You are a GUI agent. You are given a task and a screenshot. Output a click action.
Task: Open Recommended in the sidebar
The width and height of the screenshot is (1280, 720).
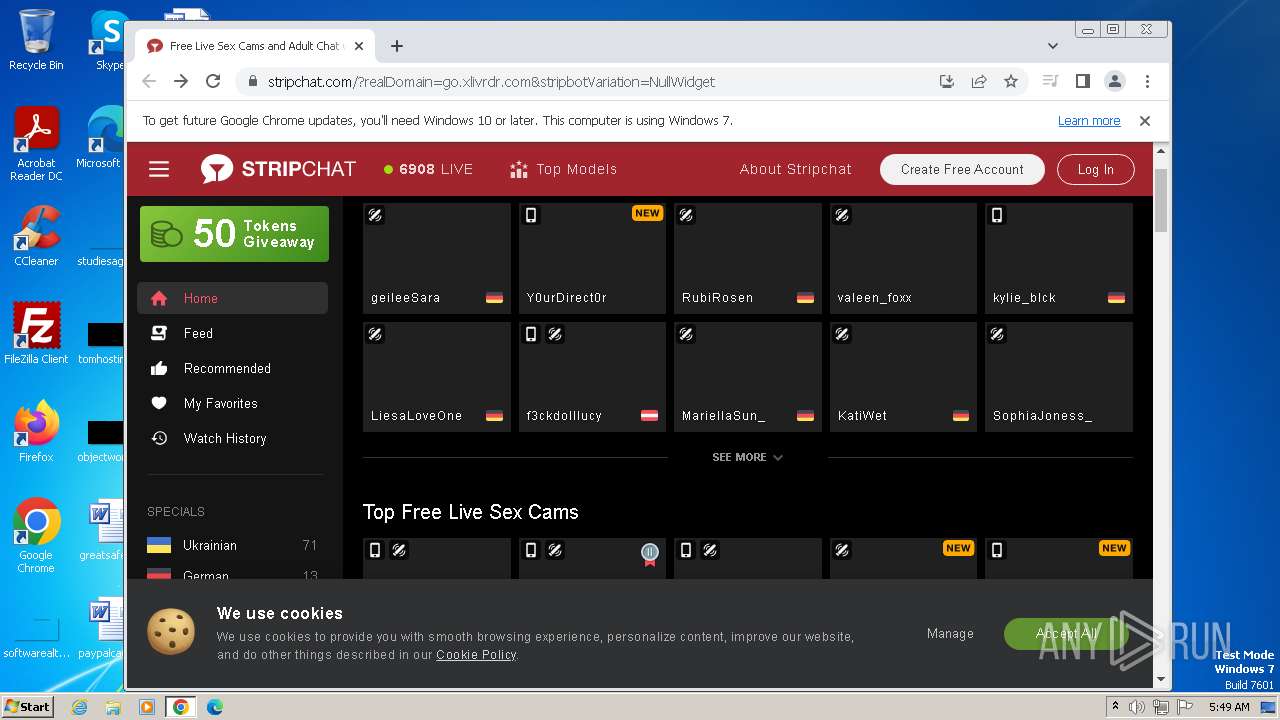click(x=232, y=368)
